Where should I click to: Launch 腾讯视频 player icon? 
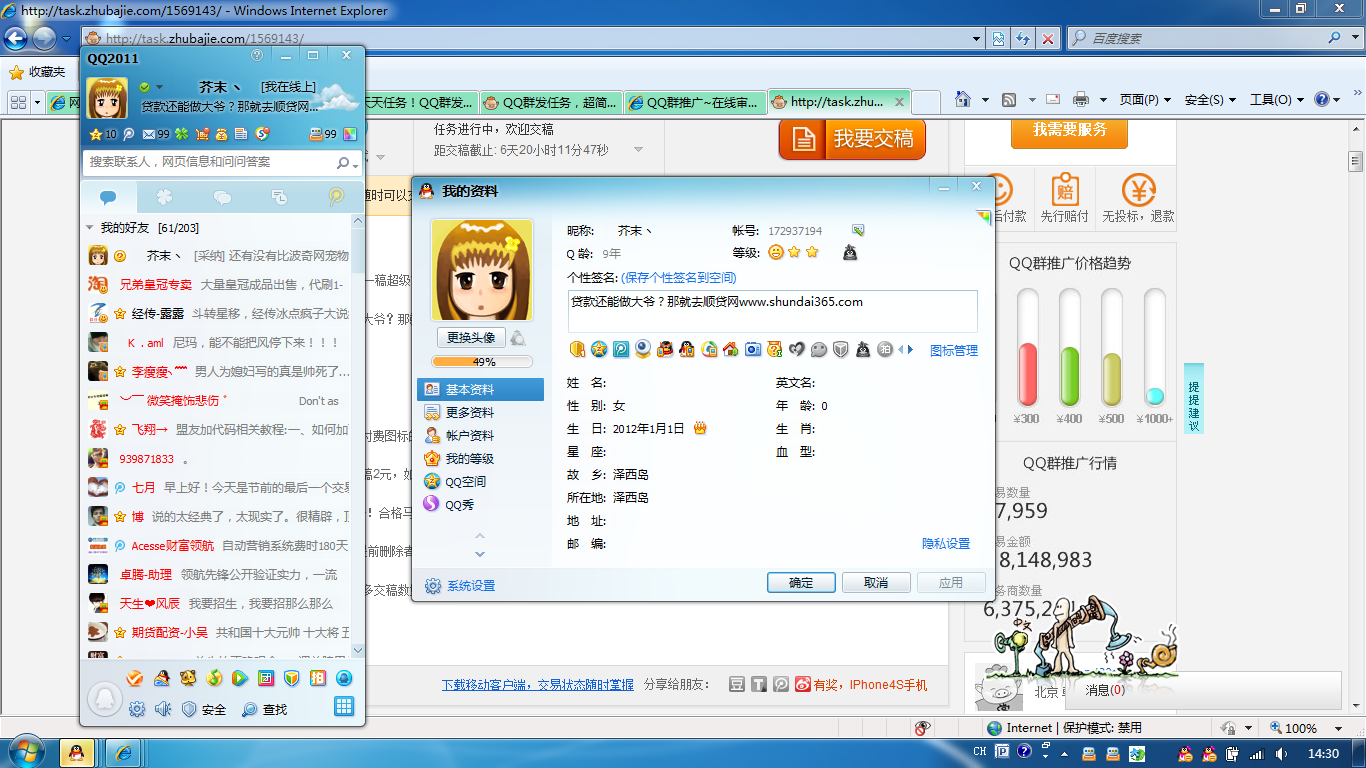coord(240,678)
